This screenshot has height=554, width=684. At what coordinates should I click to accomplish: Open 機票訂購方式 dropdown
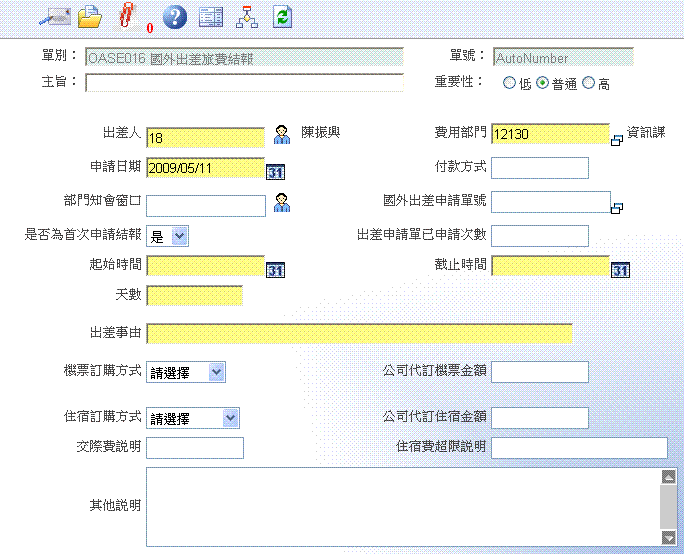[x=217, y=372]
